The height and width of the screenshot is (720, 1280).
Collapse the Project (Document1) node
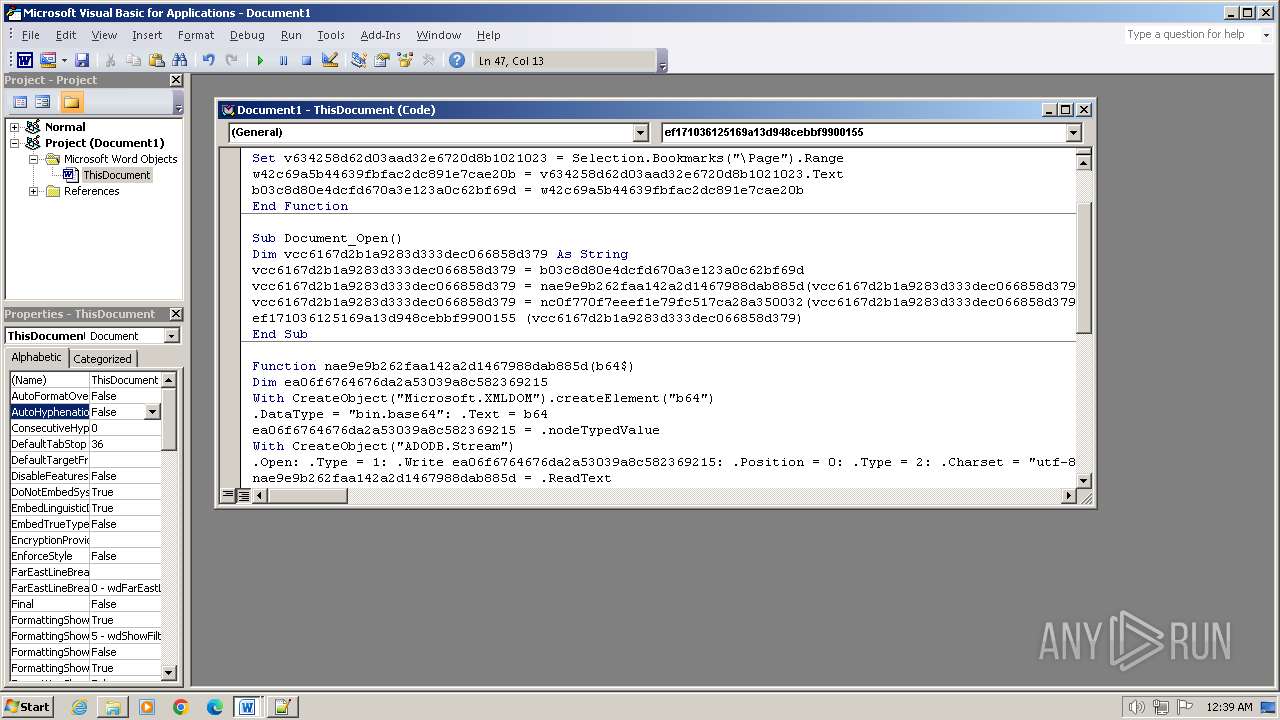click(15, 143)
